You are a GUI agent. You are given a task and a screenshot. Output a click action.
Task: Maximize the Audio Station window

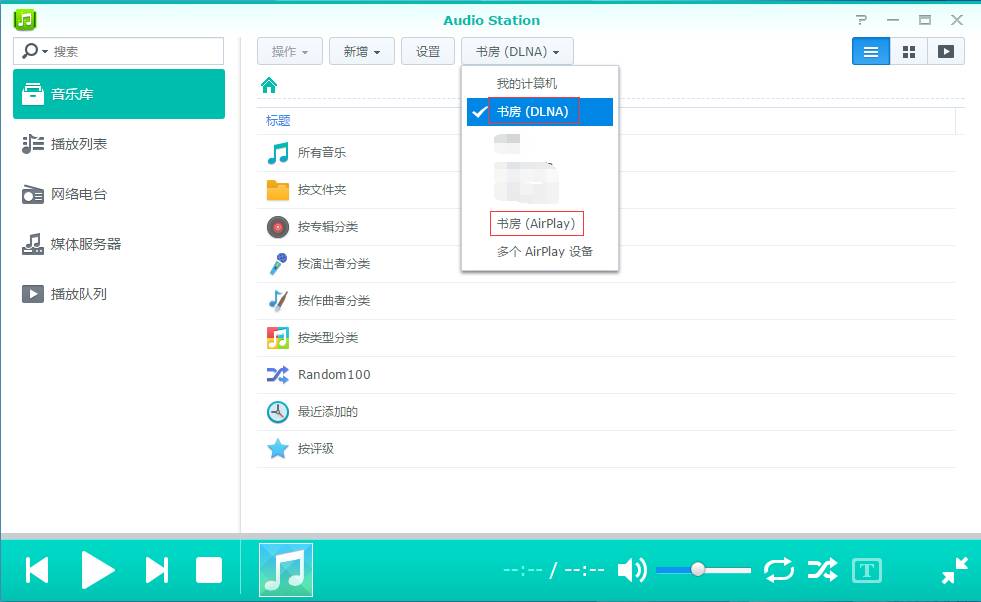(x=925, y=20)
